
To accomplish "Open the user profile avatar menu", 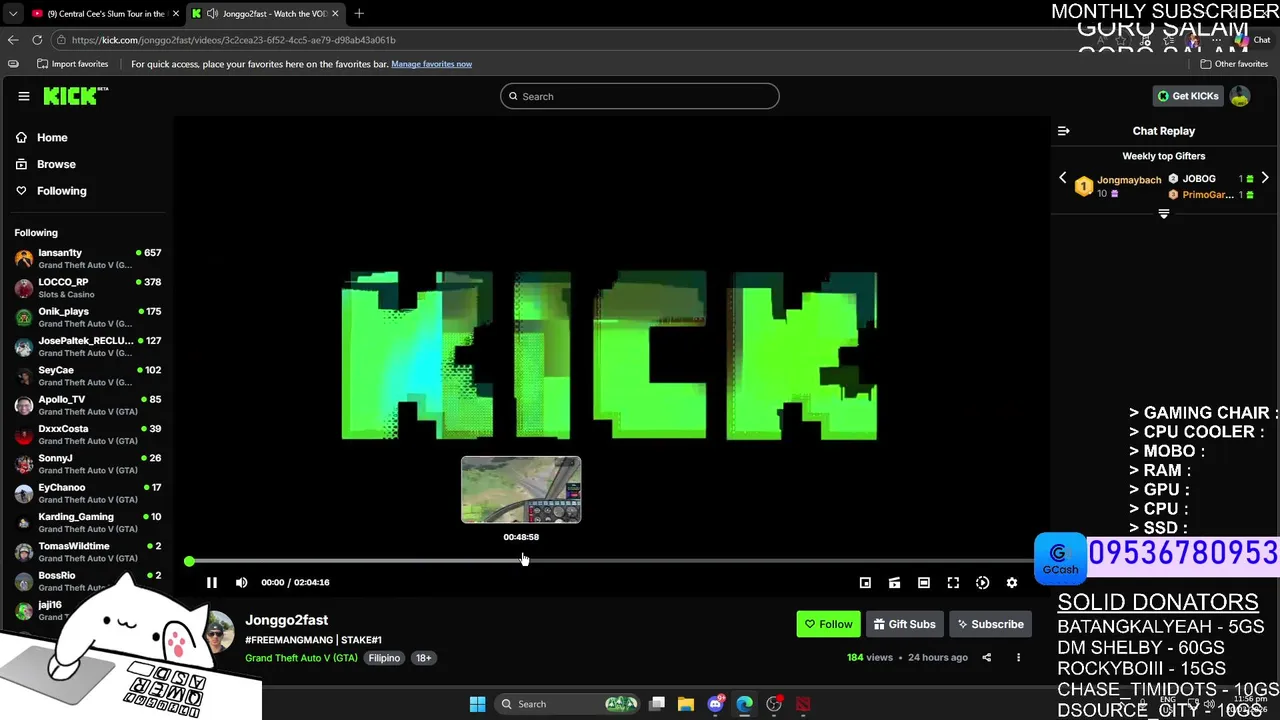I will (1240, 96).
